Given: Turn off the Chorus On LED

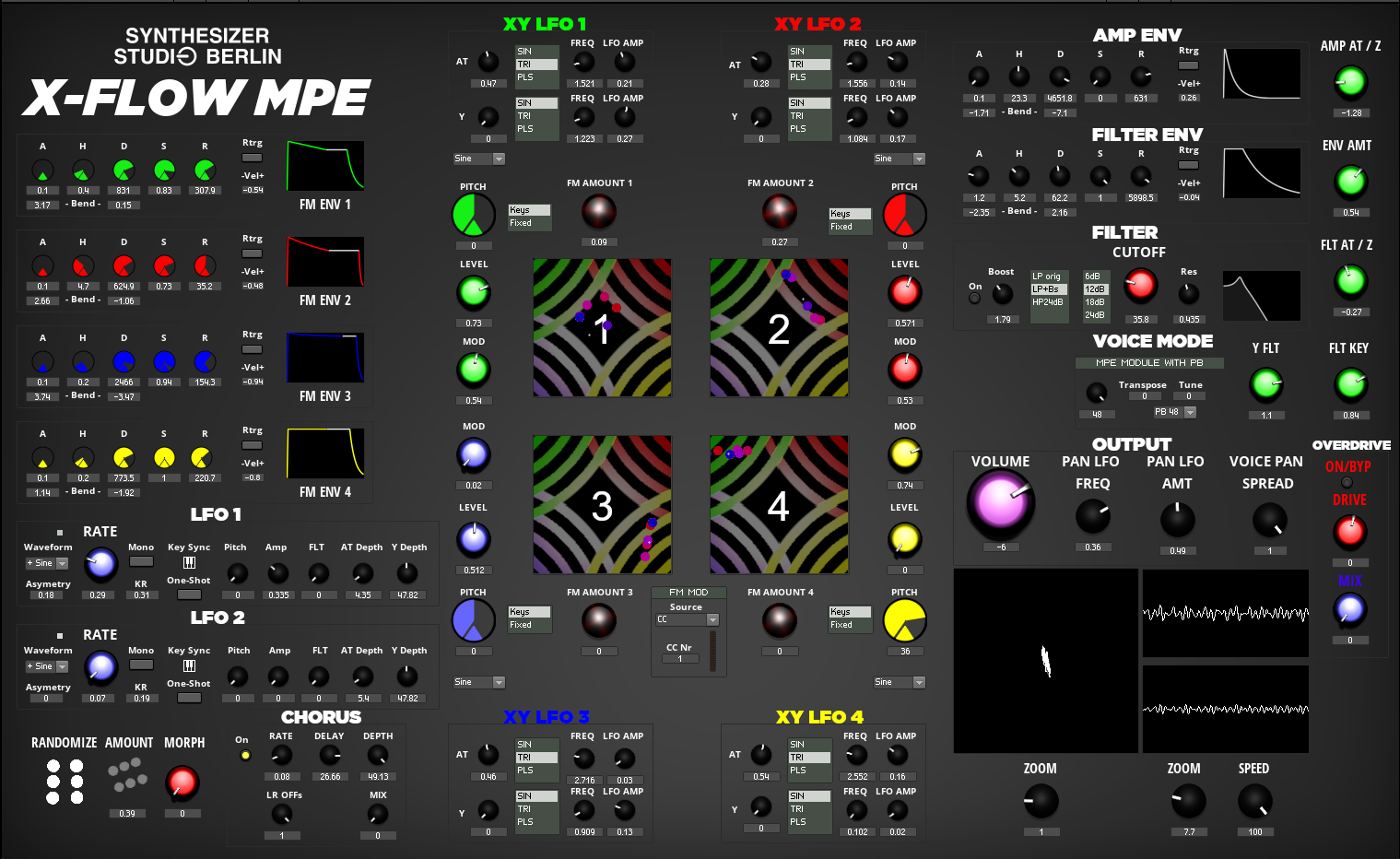Looking at the screenshot, I should click(244, 756).
